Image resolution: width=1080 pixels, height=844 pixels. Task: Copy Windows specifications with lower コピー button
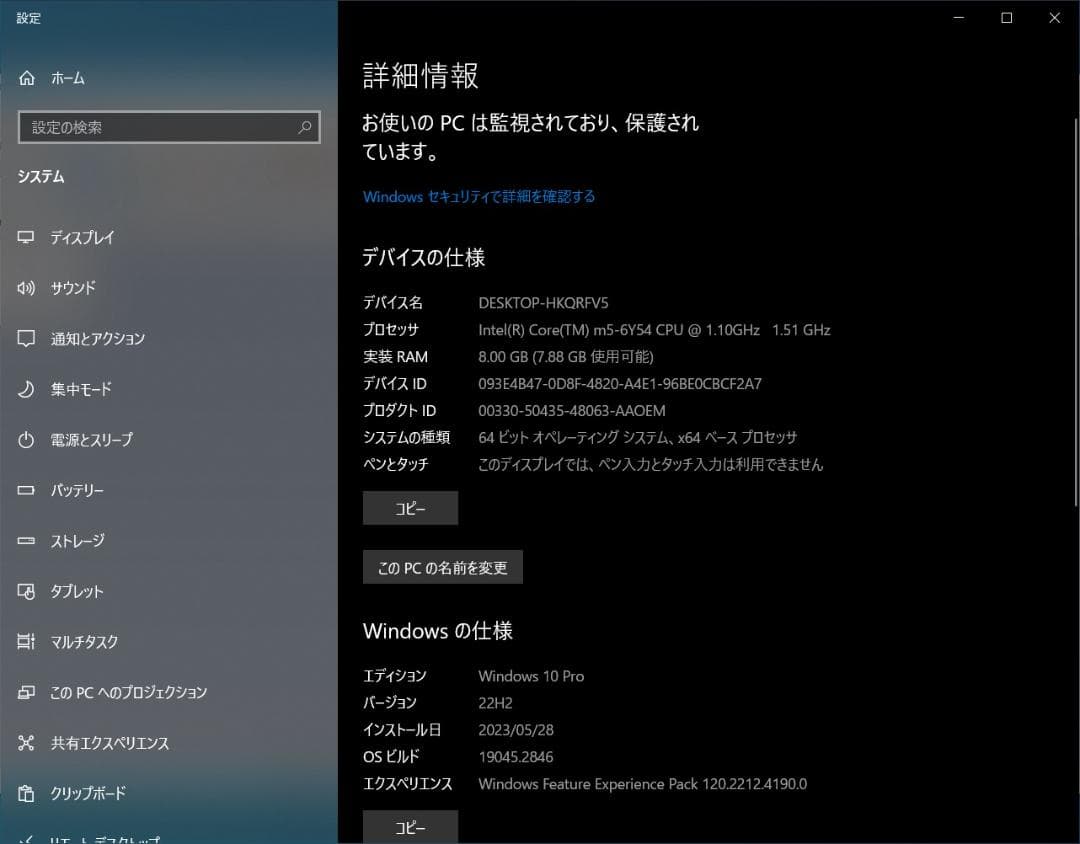coord(410,827)
